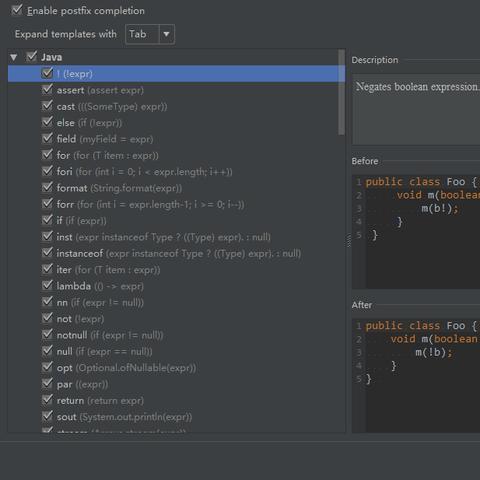This screenshot has height=480, width=480.
Task: Uncheck the Java group checkbox
Action: pyautogui.click(x=32, y=57)
